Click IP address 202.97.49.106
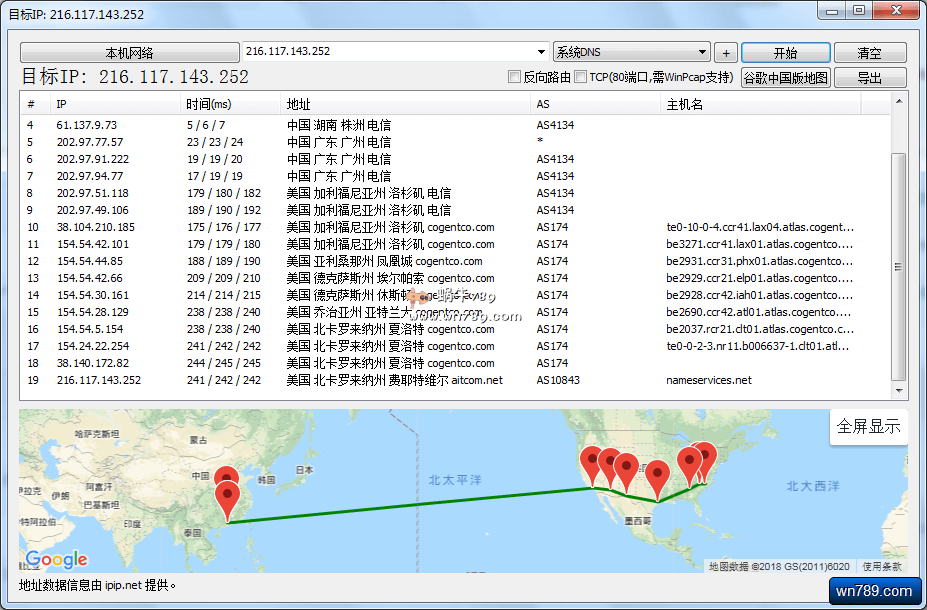927x610 pixels. coord(93,210)
